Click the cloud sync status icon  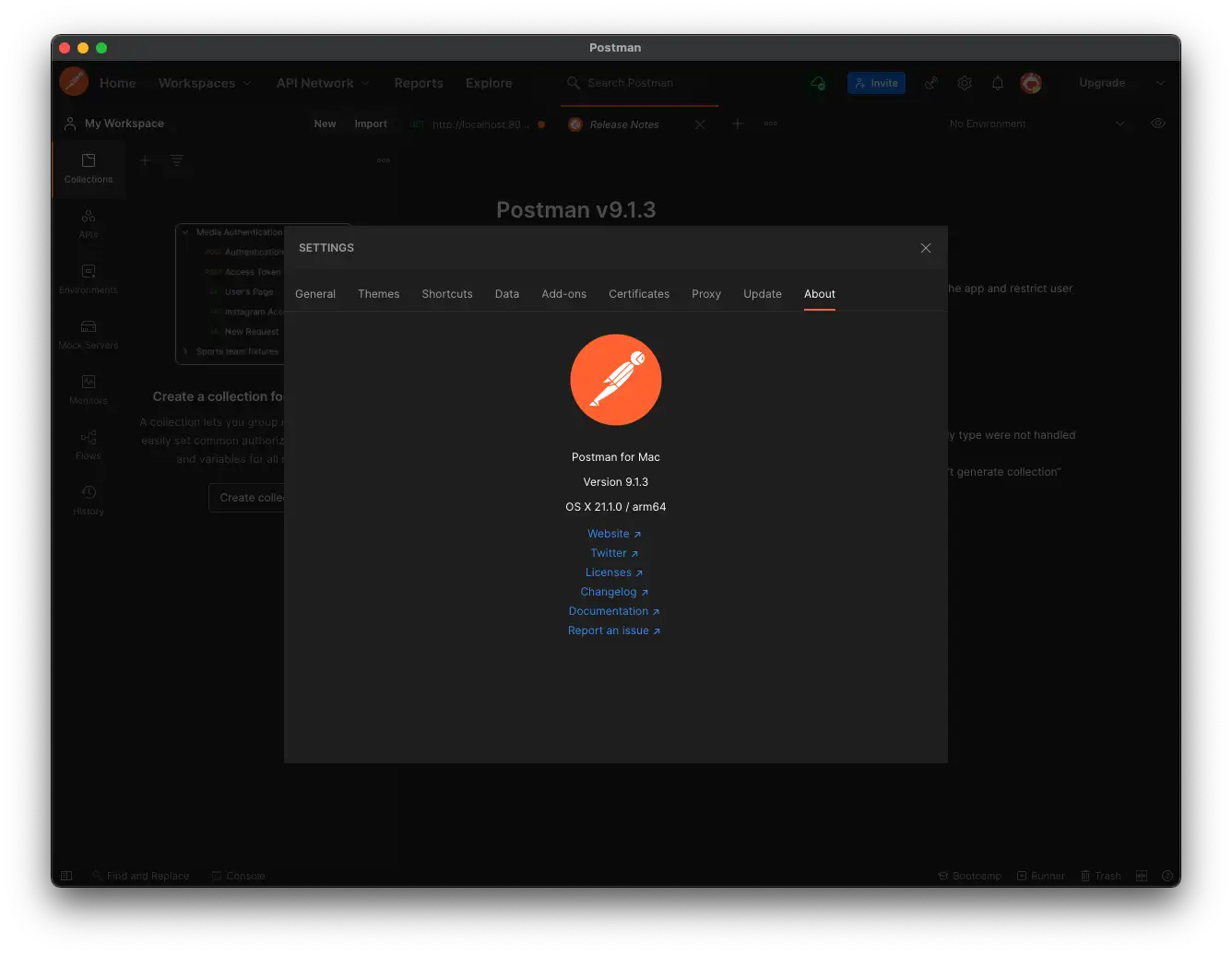pos(818,83)
